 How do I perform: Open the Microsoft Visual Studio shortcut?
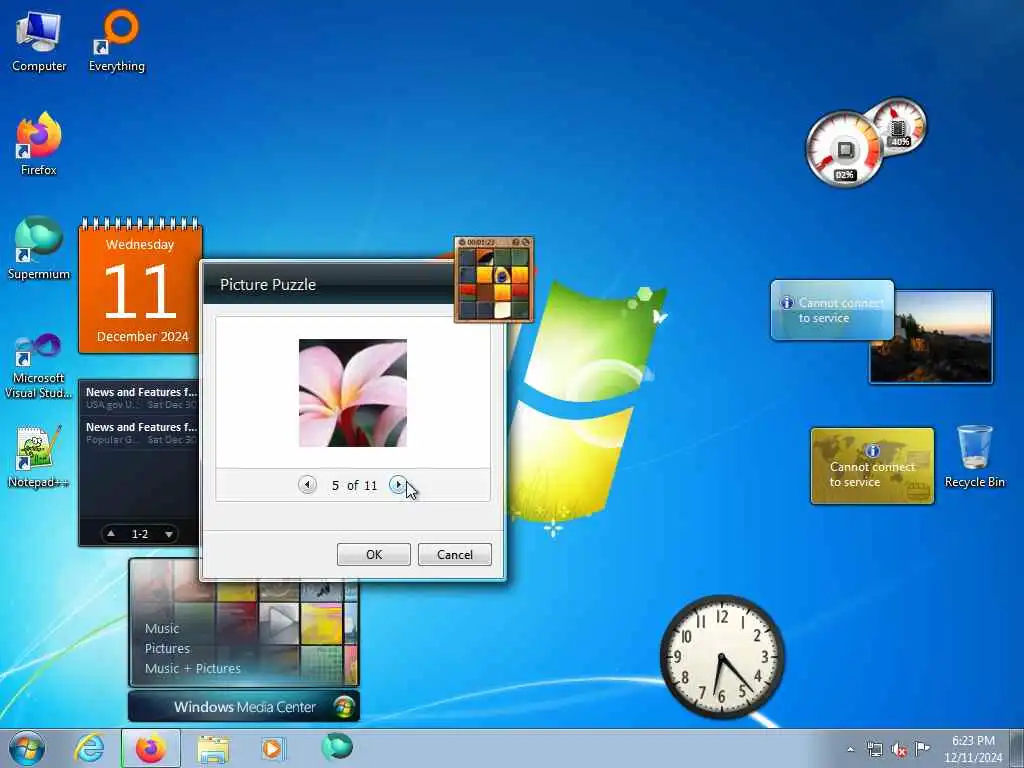click(x=39, y=366)
